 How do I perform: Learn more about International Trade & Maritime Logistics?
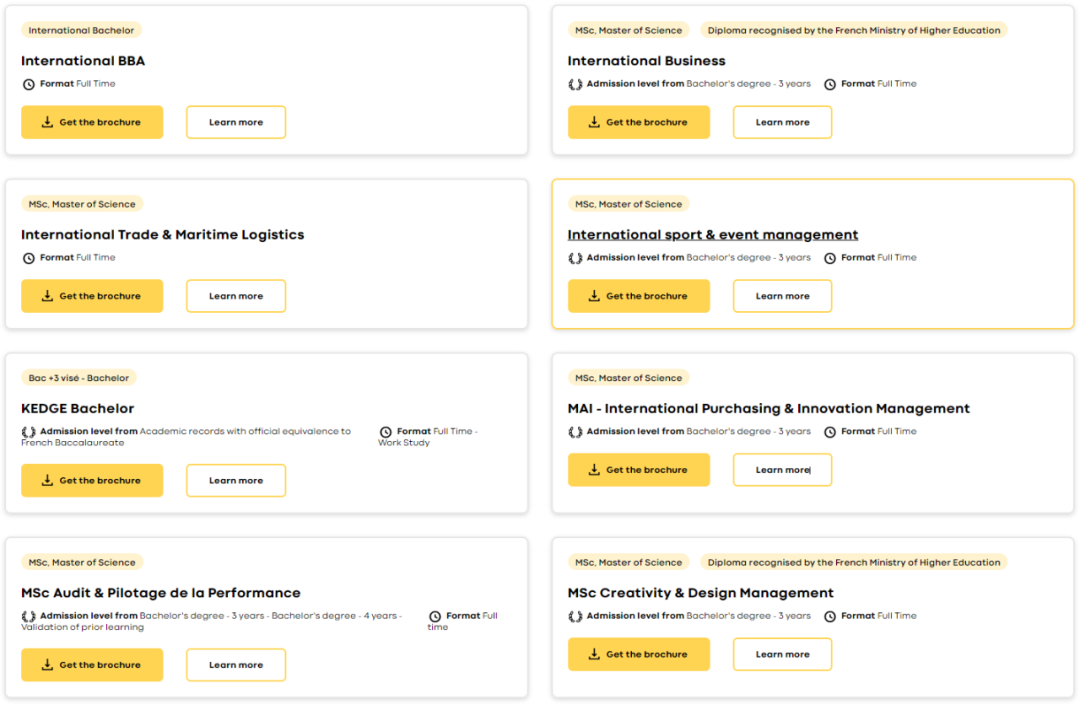236,296
